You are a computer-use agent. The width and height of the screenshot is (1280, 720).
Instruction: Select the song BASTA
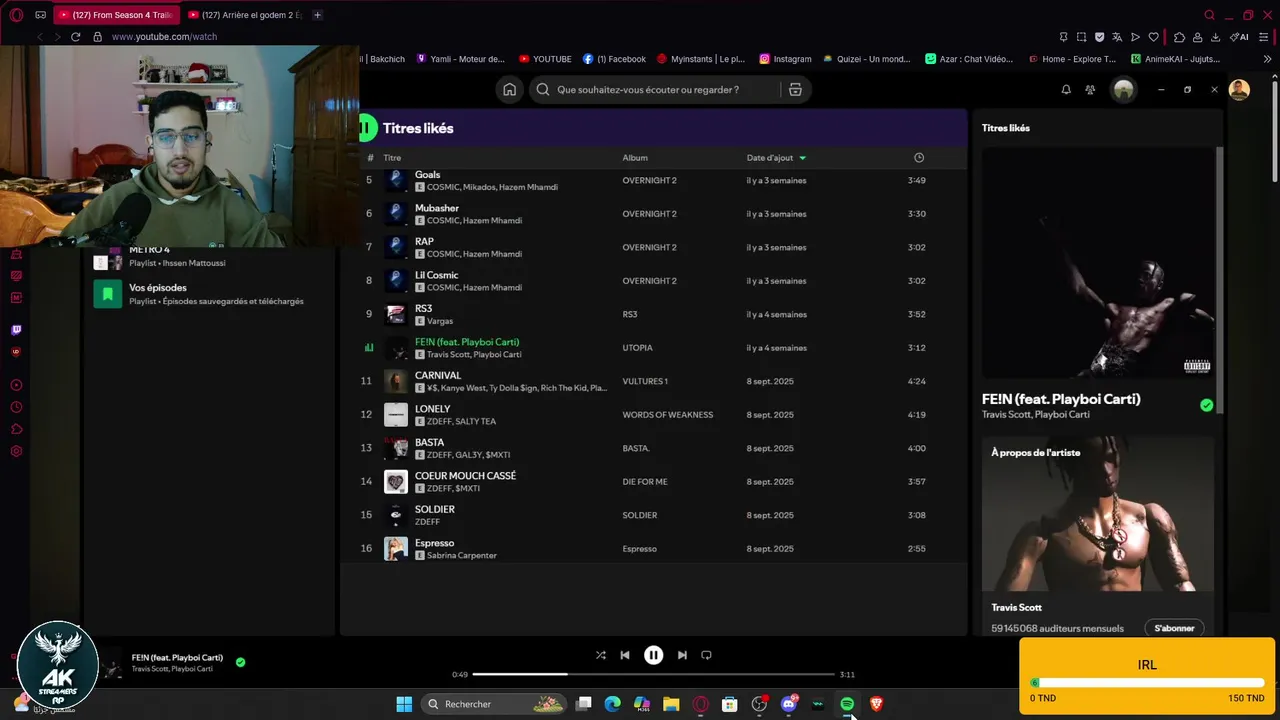(429, 442)
